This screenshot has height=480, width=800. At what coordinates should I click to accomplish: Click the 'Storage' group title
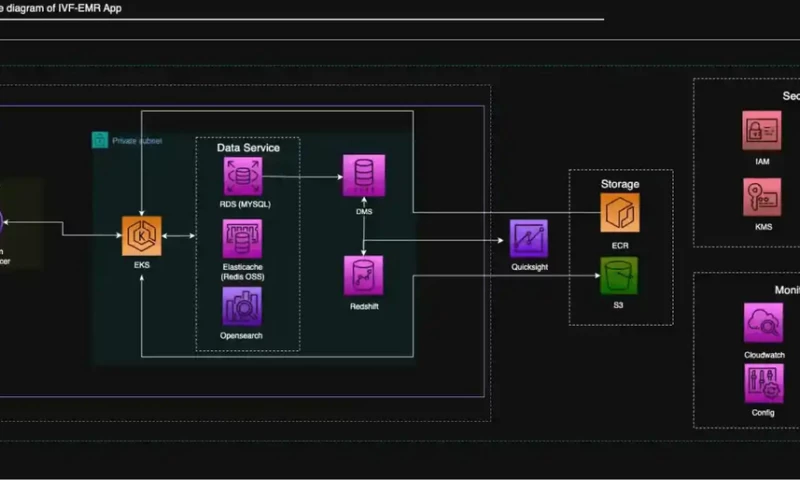(620, 184)
